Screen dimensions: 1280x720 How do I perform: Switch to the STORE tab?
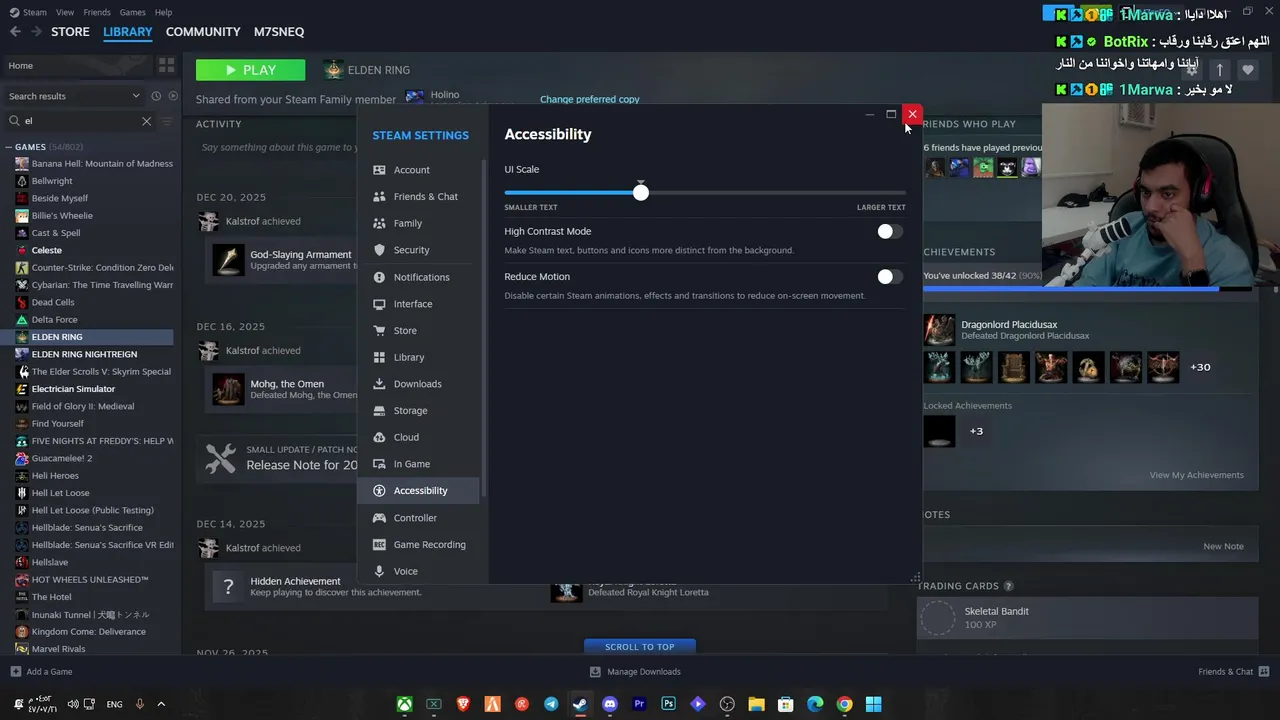tap(70, 32)
